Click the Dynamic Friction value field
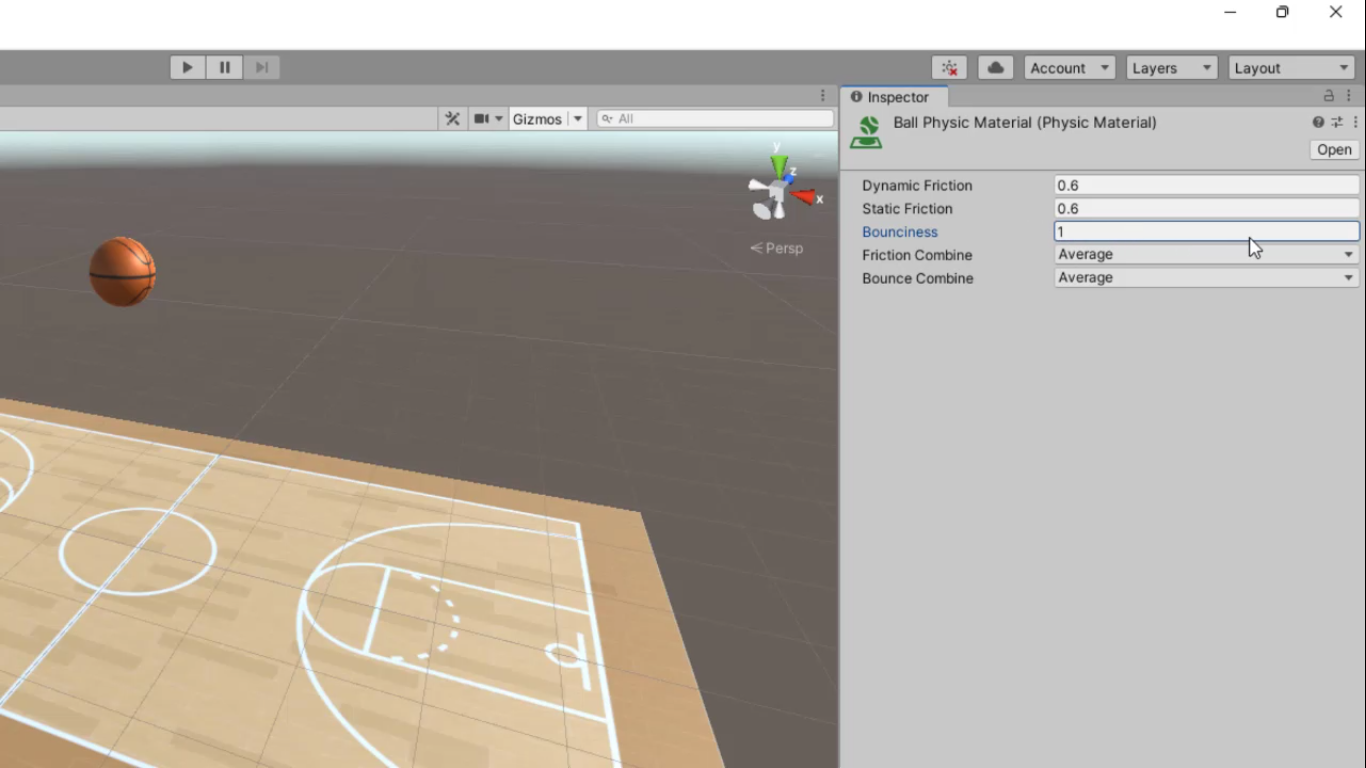 [x=1206, y=185]
